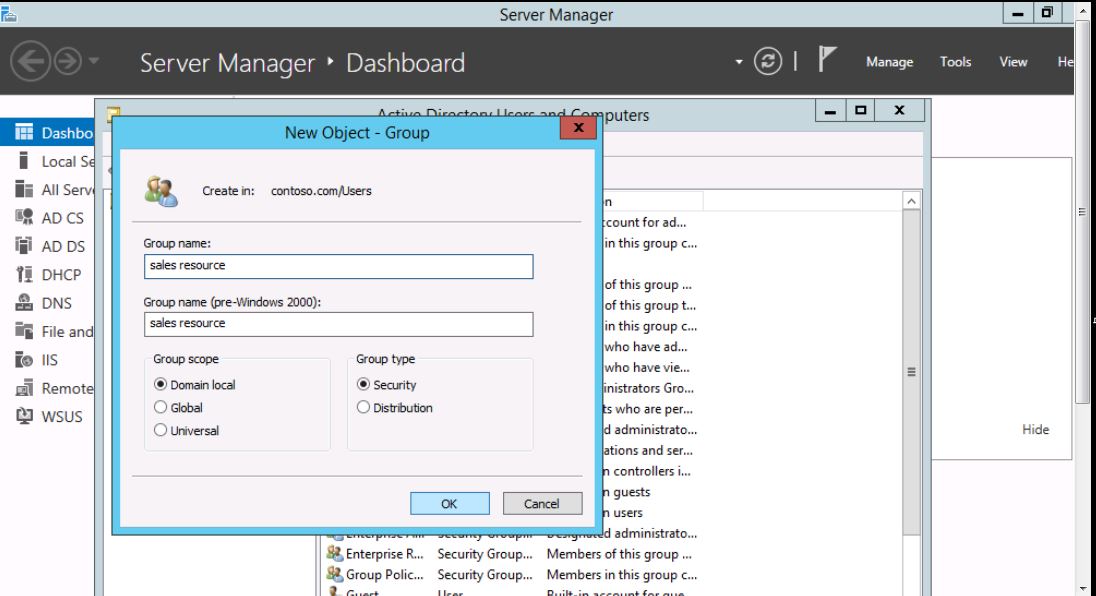The image size is (1096, 596).
Task: Open the AD DS role page
Action: pyautogui.click(x=48, y=247)
